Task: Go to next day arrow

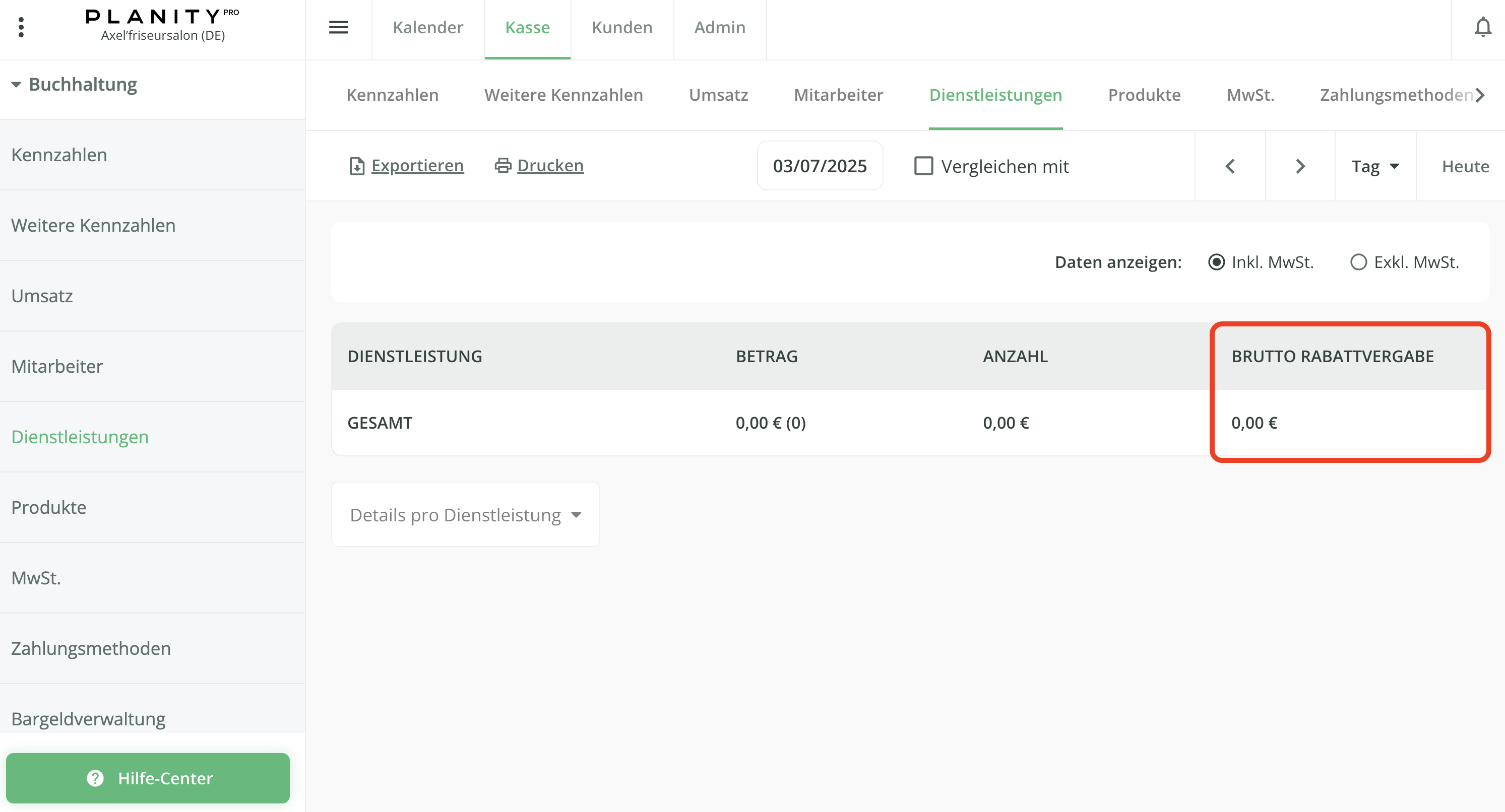Action: pyautogui.click(x=1300, y=166)
